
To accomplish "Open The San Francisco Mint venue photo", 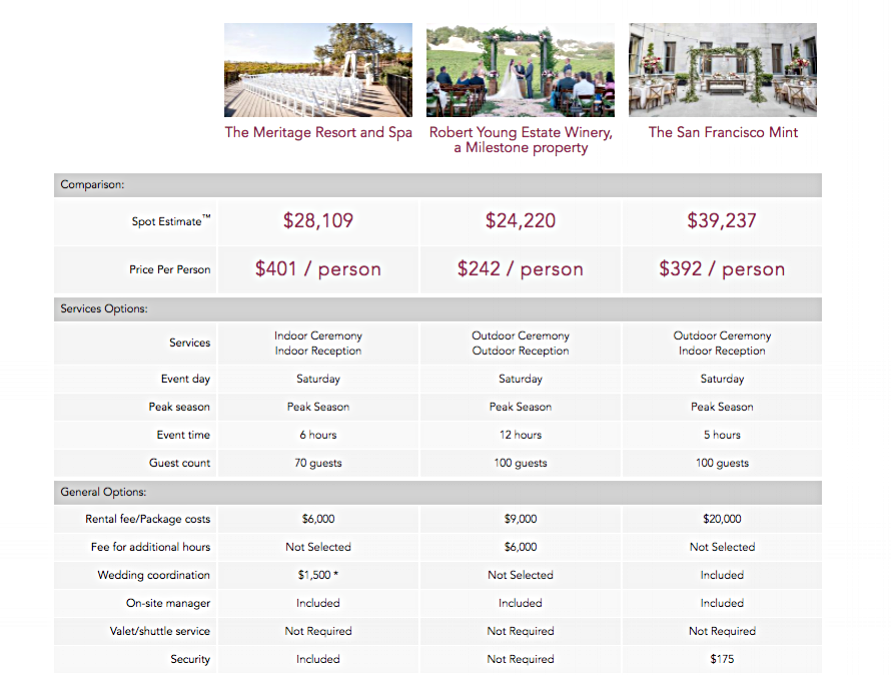I will coord(723,70).
